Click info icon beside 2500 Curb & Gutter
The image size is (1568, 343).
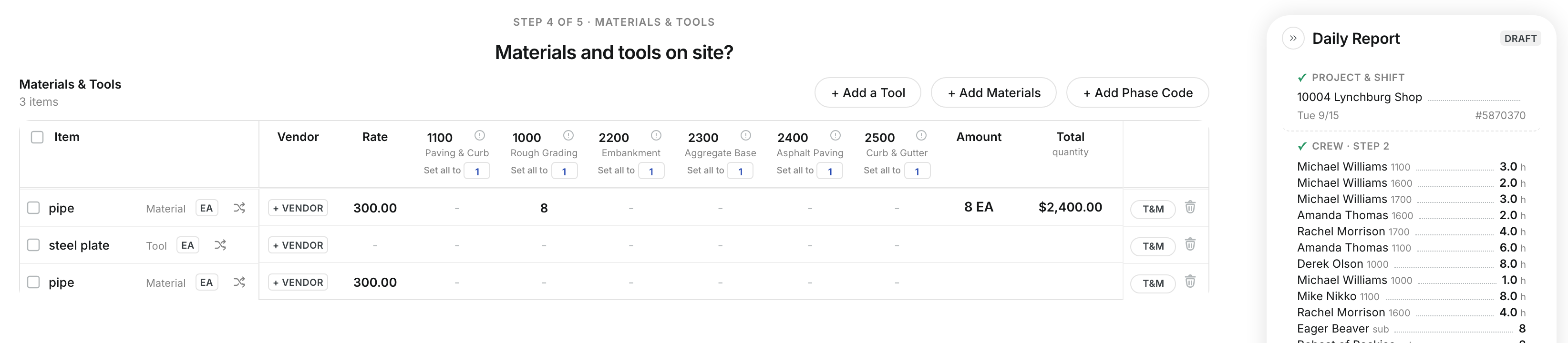[921, 135]
